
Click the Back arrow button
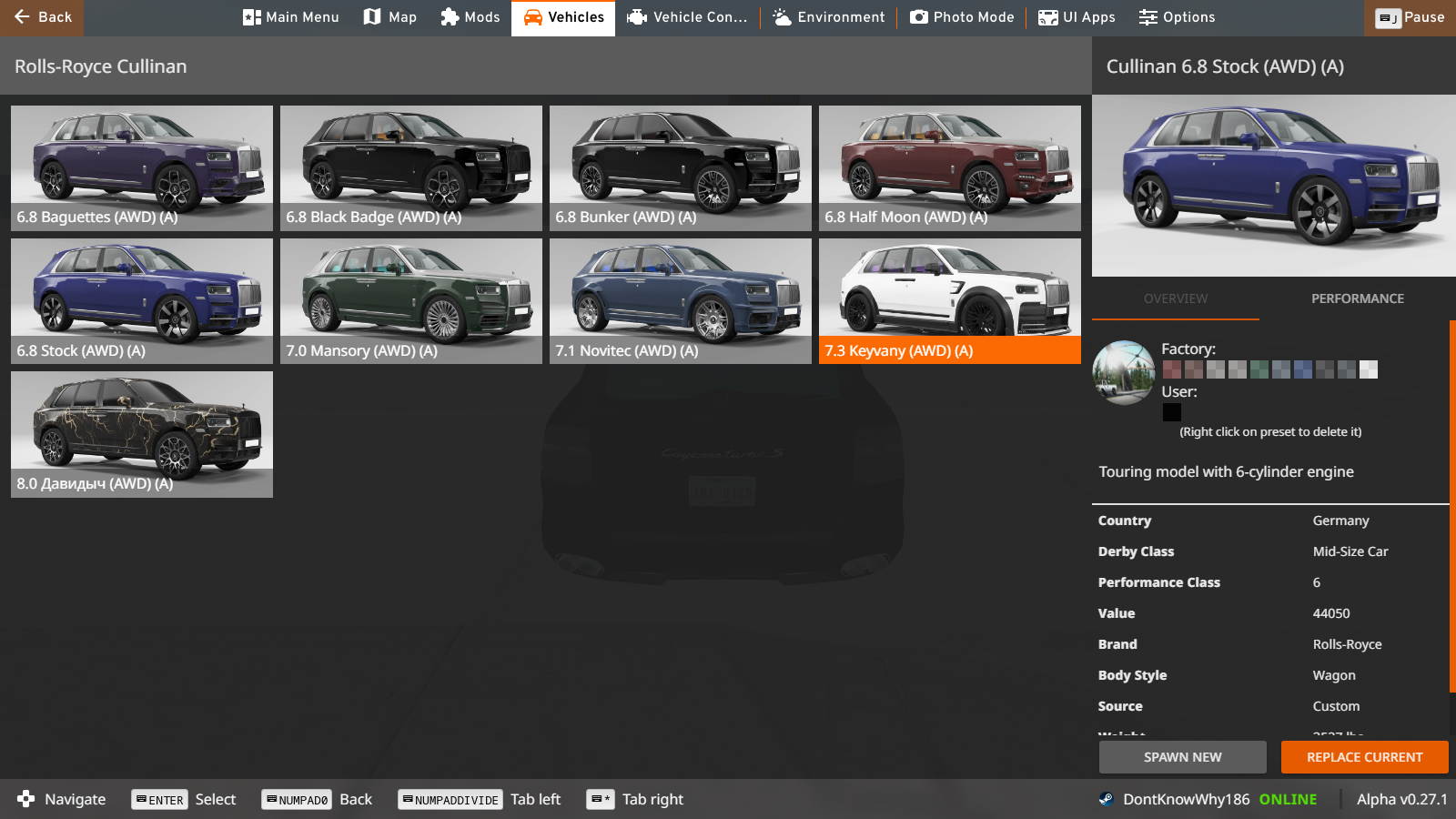pyautogui.click(x=42, y=17)
